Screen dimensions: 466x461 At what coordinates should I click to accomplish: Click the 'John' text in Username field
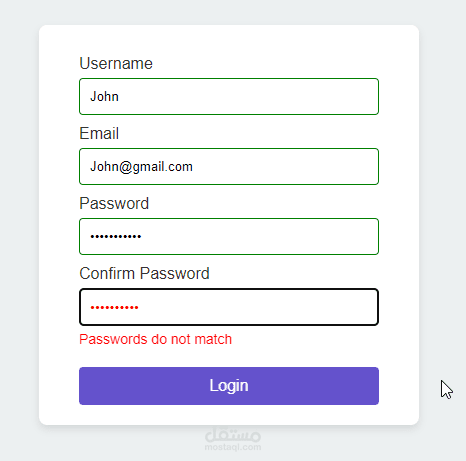tap(104, 96)
